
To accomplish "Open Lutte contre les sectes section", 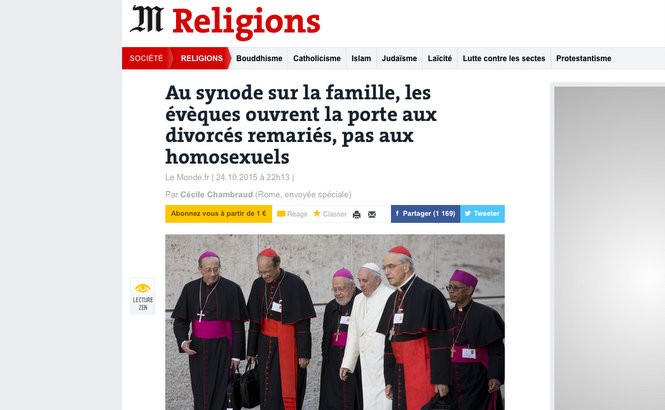I will [x=504, y=59].
